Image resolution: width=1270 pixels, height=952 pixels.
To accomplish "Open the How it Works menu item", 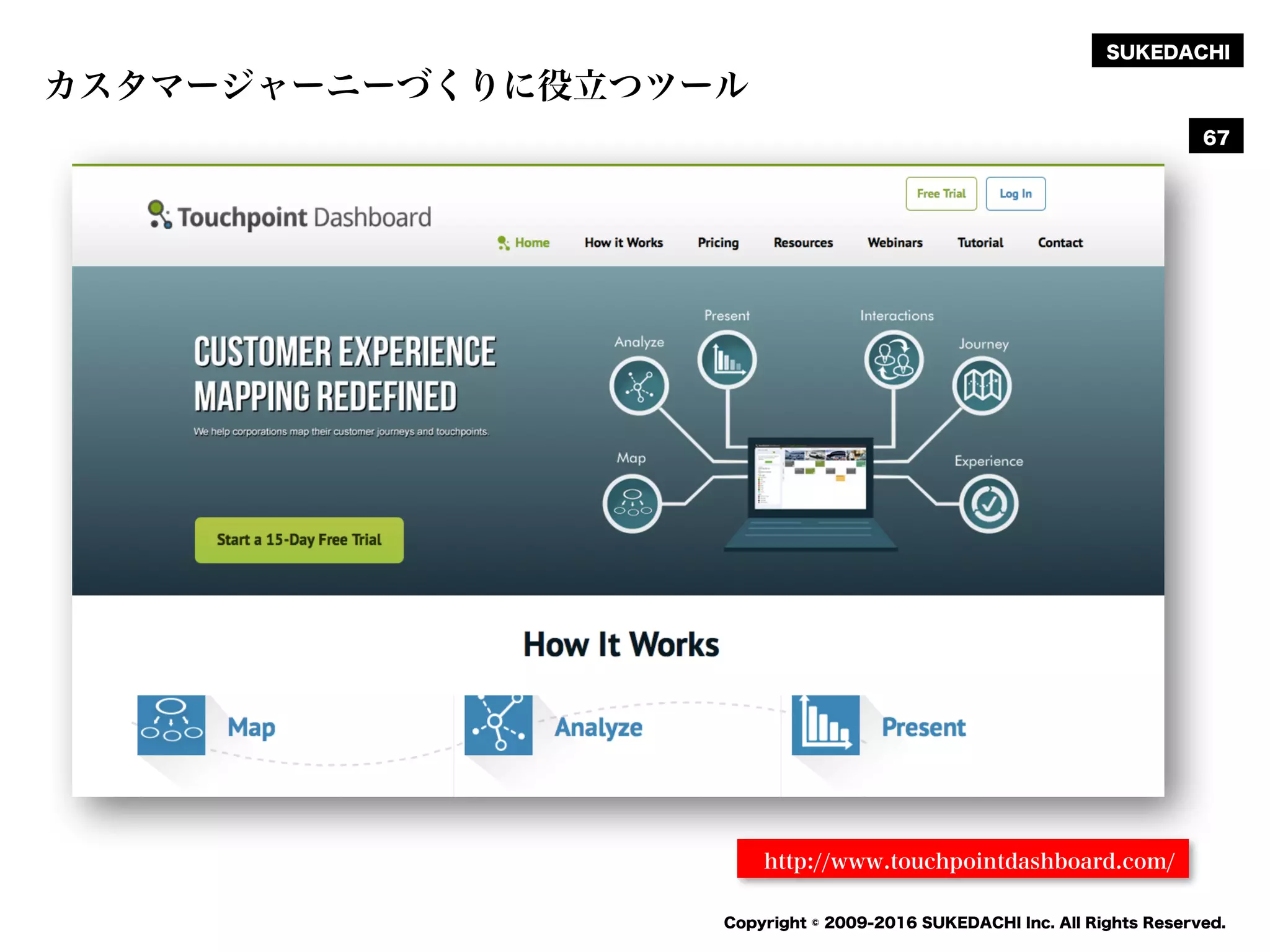I will point(624,242).
